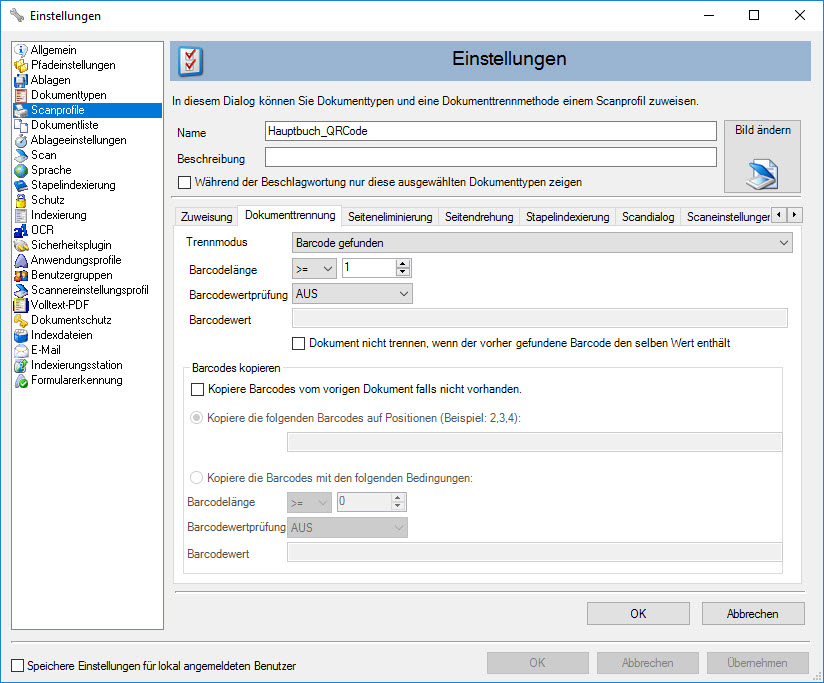Select the Ablagen icon in sidebar
Viewport: 824px width, 683px height.
pos(22,80)
